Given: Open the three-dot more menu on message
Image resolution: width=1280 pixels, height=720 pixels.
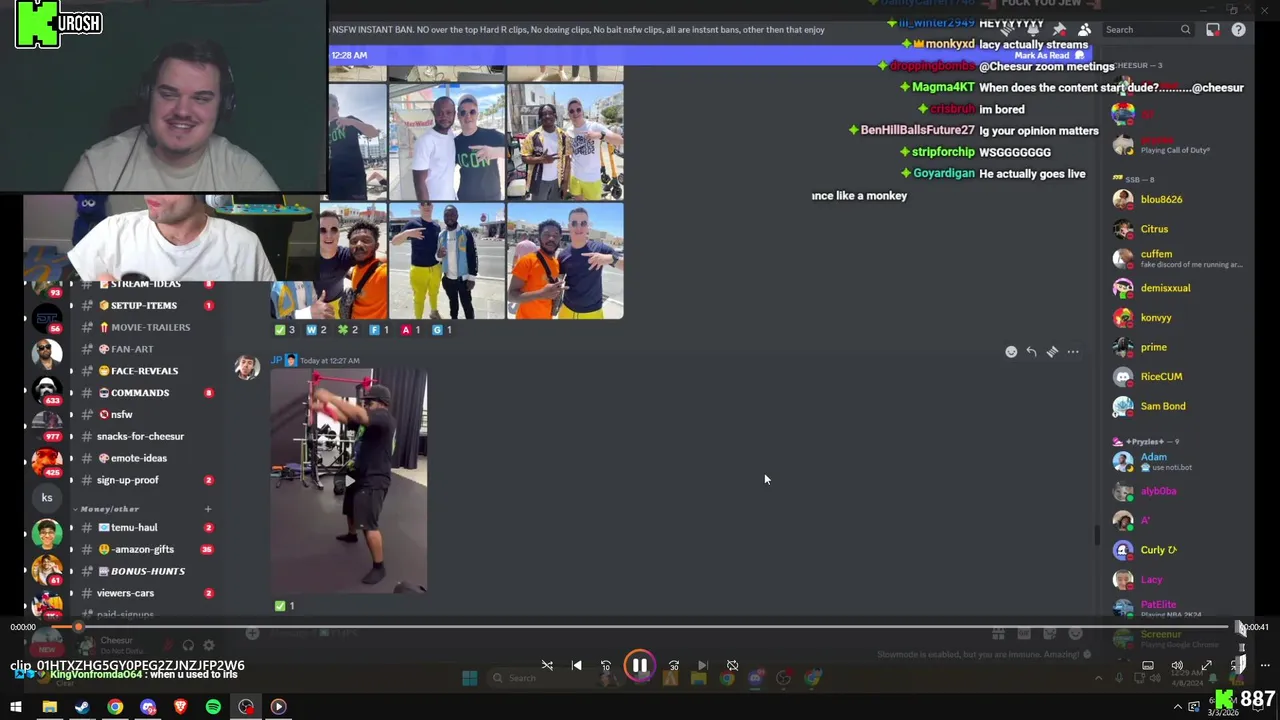Looking at the screenshot, I should (x=1073, y=352).
